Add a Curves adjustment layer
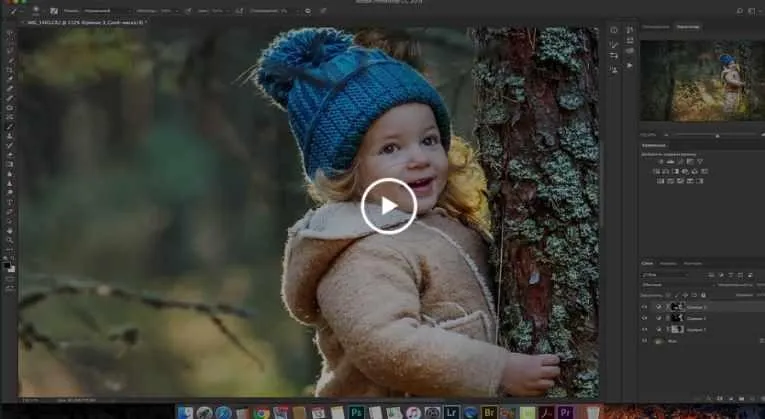This screenshot has width=765, height=419. (x=680, y=161)
